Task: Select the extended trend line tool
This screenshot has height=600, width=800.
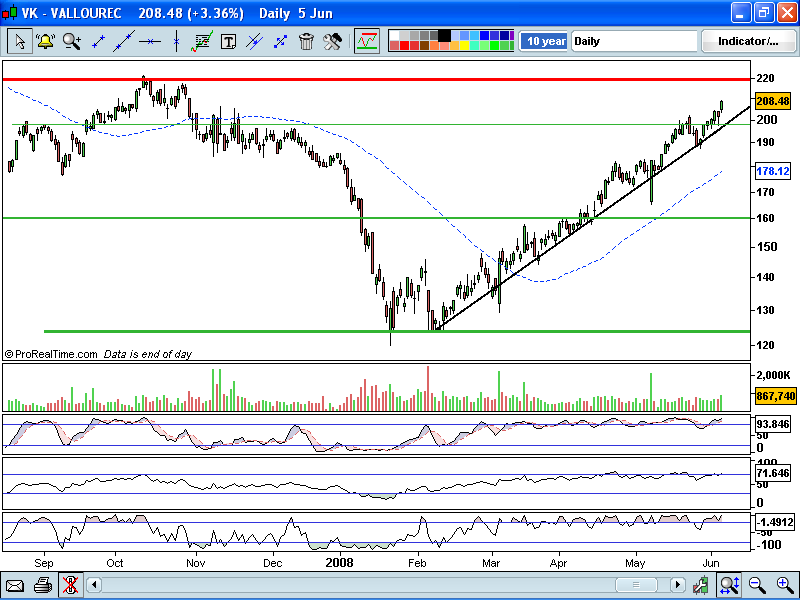Action: click(x=124, y=41)
